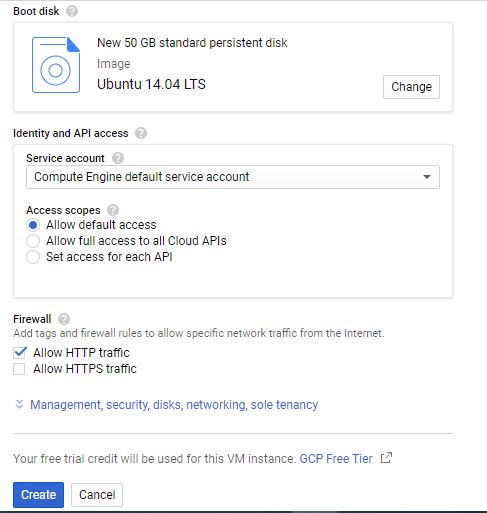Open the Identity and API access help icon
The image size is (487, 513).
pyautogui.click(x=141, y=133)
